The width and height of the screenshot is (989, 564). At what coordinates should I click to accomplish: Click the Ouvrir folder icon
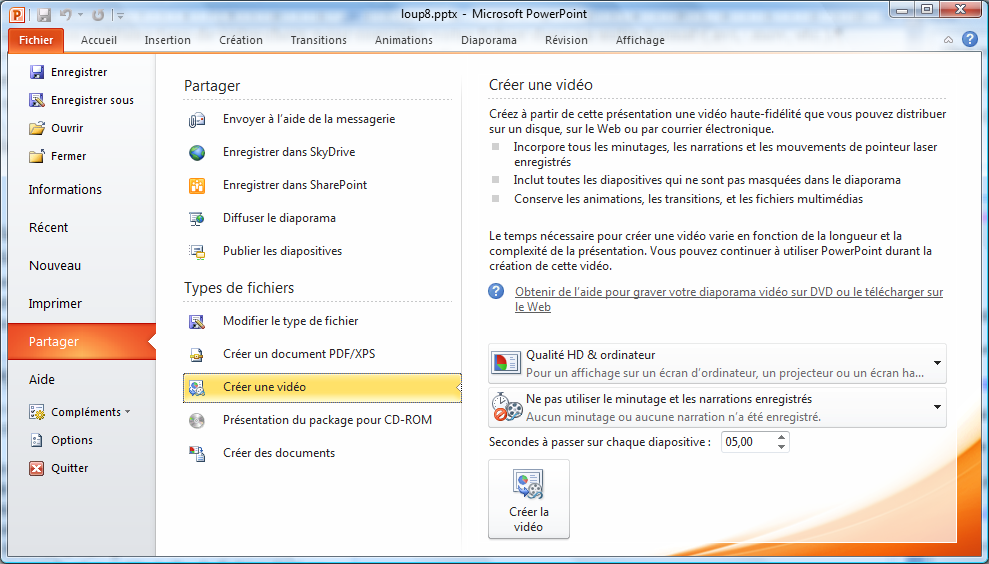[37, 128]
